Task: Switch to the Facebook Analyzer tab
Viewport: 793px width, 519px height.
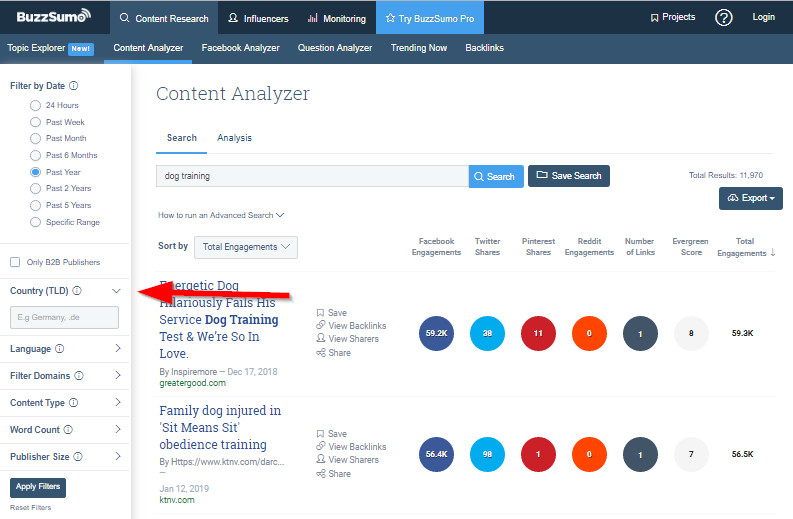Action: [240, 48]
